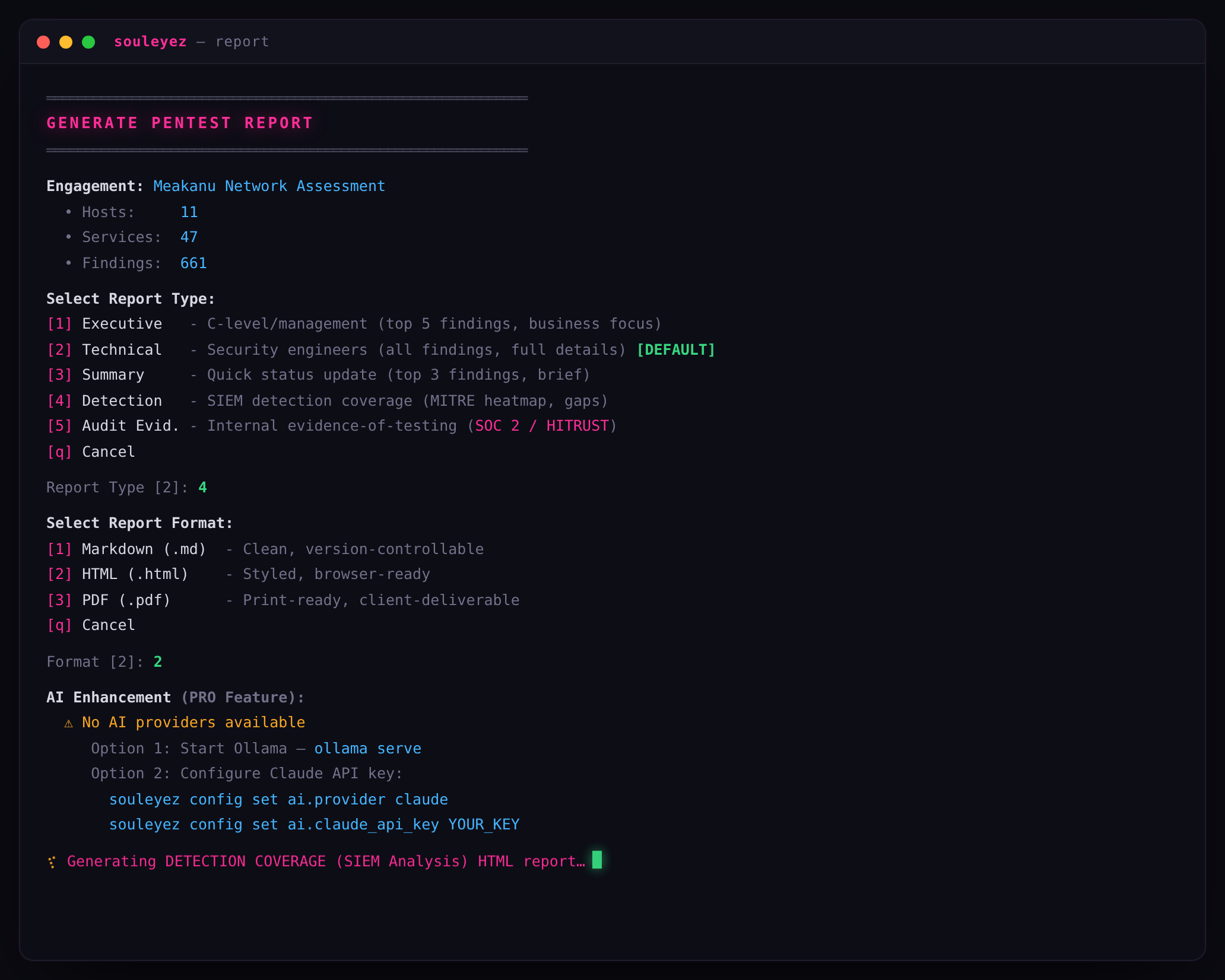Click the entered format value '2'
Screen dimensions: 1225x980
(158, 662)
